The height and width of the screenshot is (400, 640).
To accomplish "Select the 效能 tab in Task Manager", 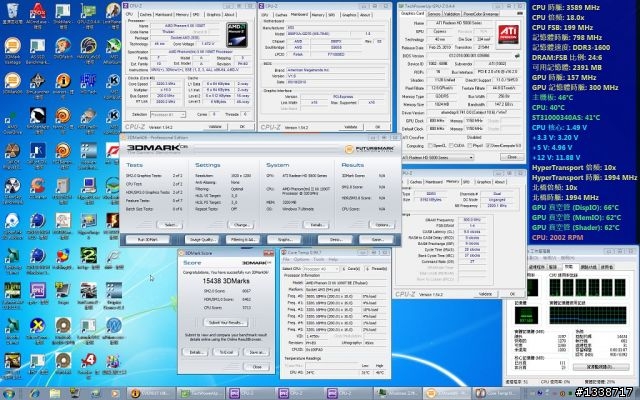I will [x=568, y=267].
